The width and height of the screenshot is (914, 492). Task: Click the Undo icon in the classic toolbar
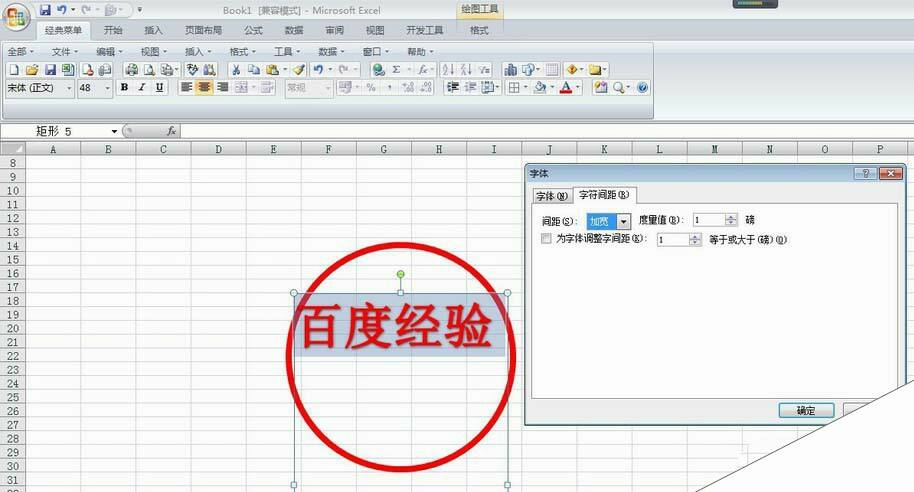pos(318,70)
